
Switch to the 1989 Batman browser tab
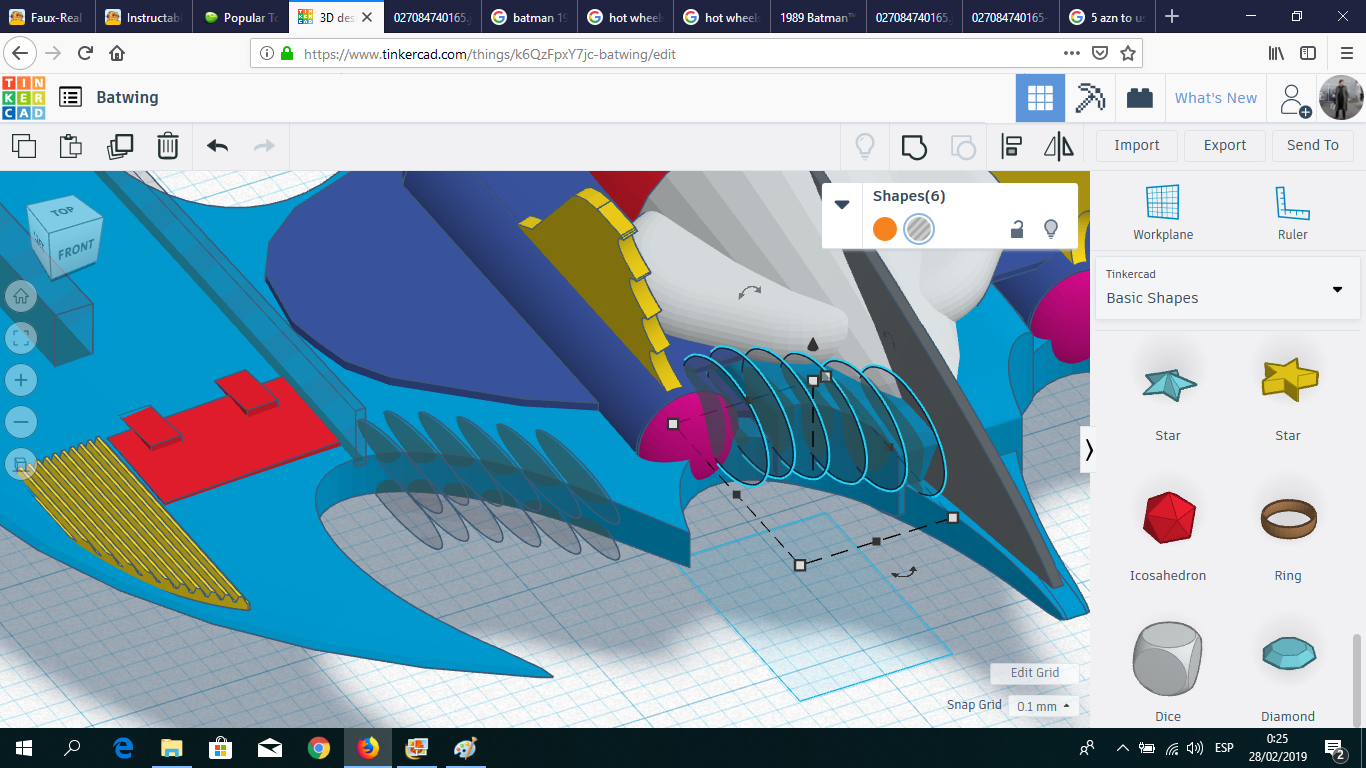coord(818,17)
